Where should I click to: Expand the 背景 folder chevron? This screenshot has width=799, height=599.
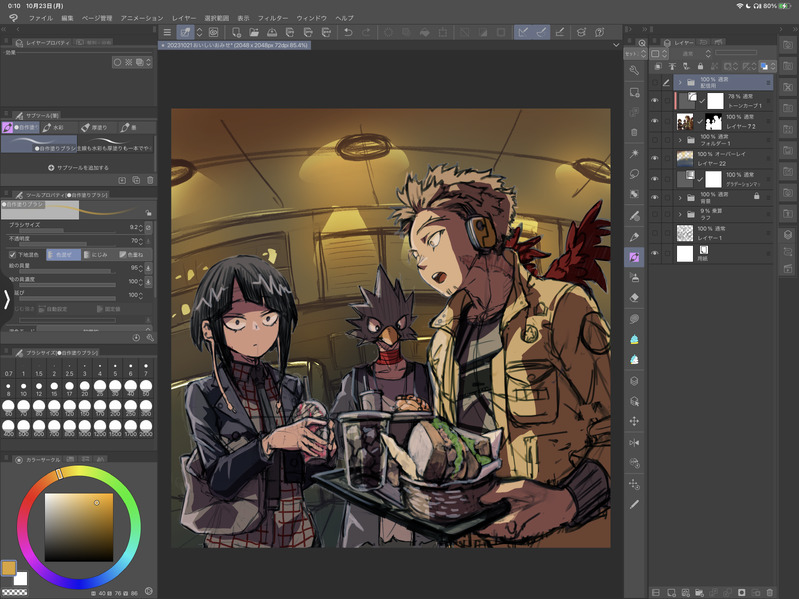point(680,198)
